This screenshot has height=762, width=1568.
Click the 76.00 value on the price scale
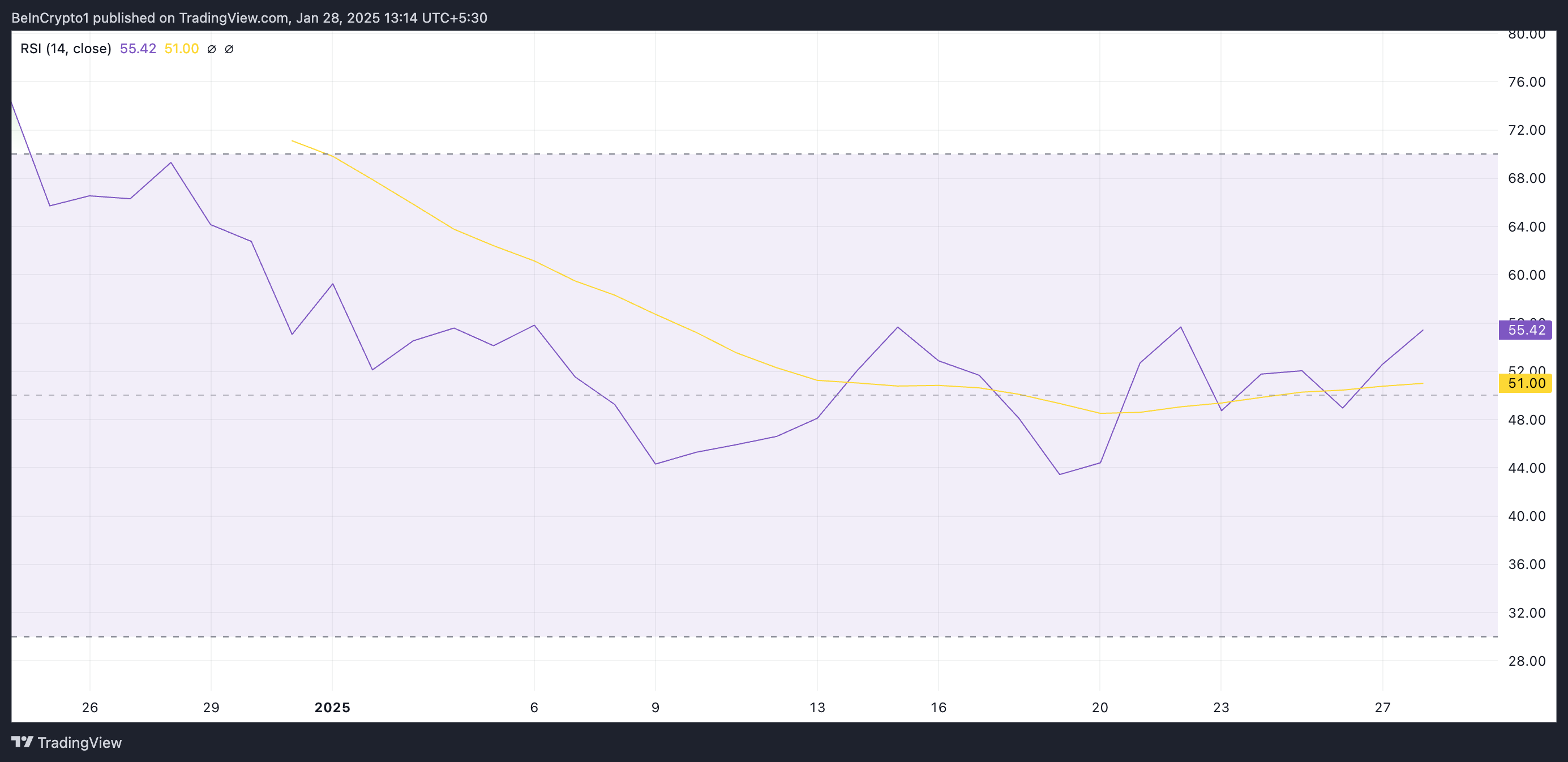click(1526, 82)
